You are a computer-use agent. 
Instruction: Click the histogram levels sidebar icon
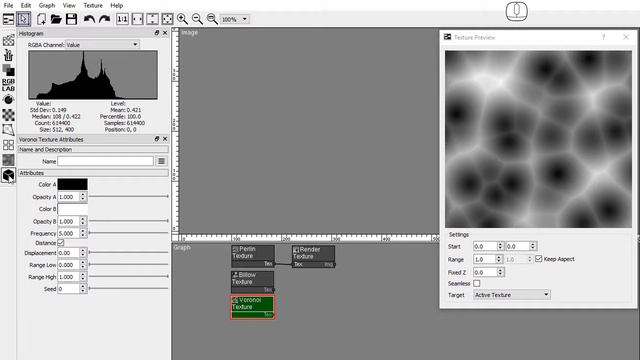click(x=8, y=55)
